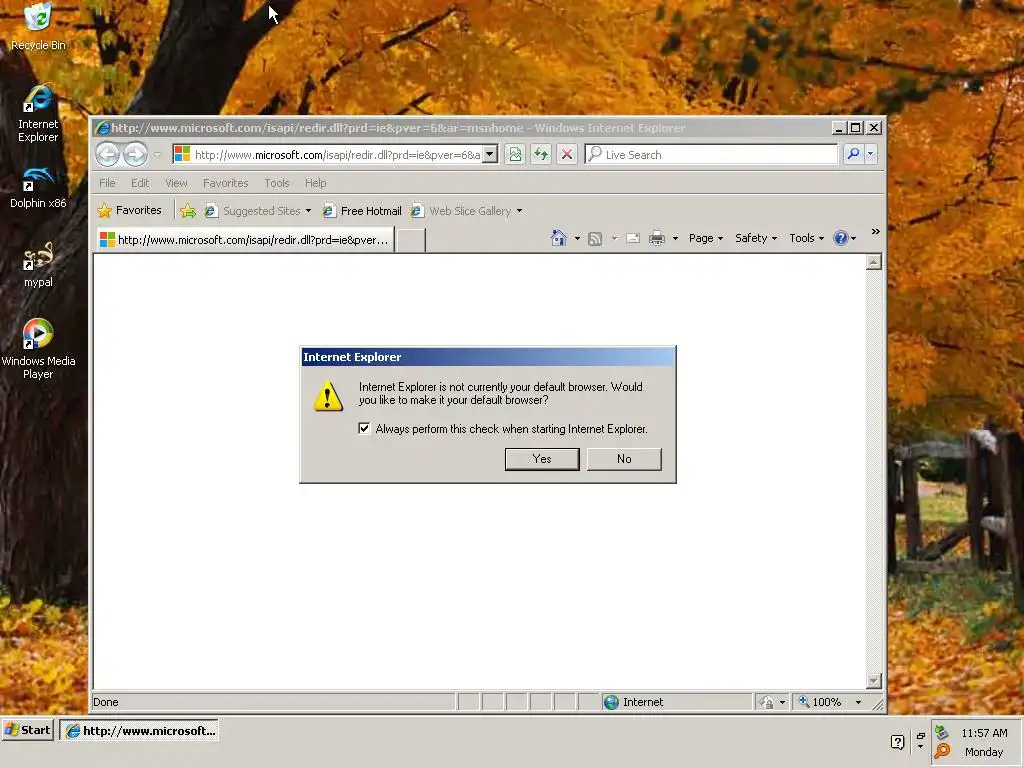Open Favorites star panel button

(129, 210)
